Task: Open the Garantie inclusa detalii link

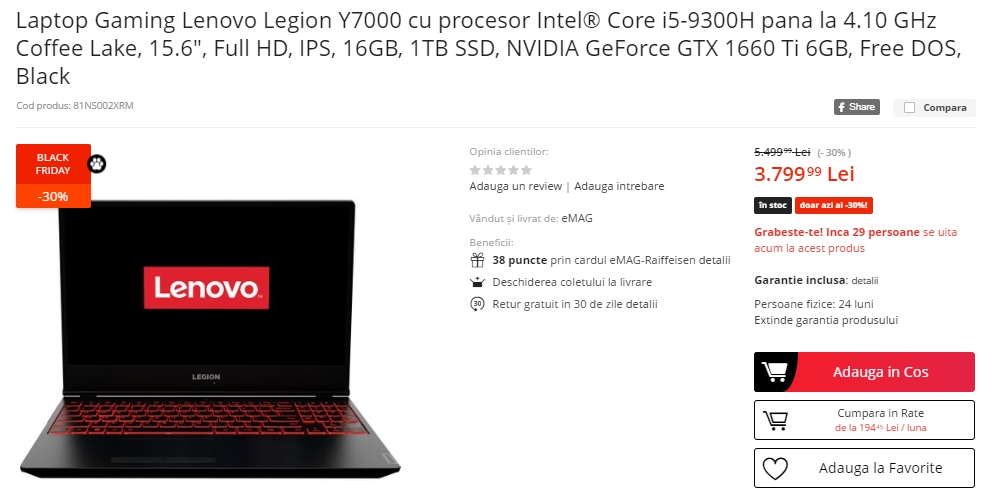Action: pos(865,280)
